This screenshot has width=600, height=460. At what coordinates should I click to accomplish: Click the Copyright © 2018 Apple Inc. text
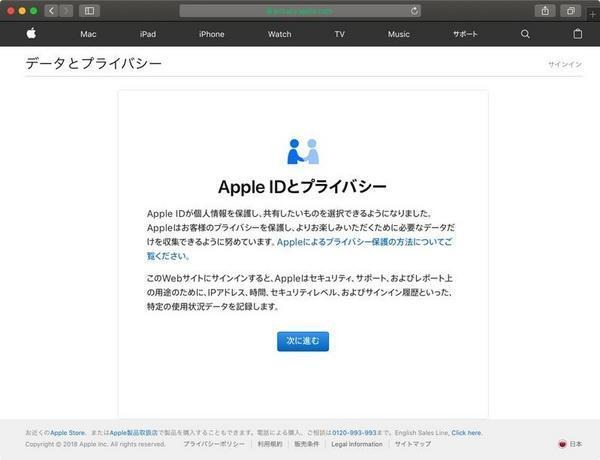click(x=95, y=444)
